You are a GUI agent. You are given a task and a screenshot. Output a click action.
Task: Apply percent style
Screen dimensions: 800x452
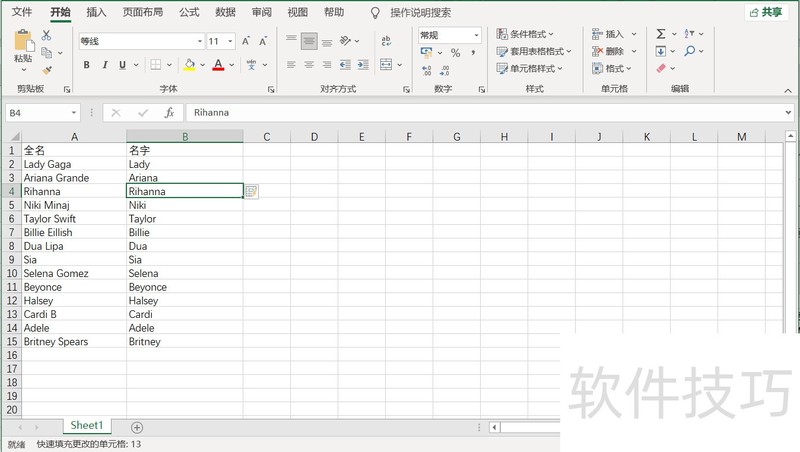click(456, 53)
